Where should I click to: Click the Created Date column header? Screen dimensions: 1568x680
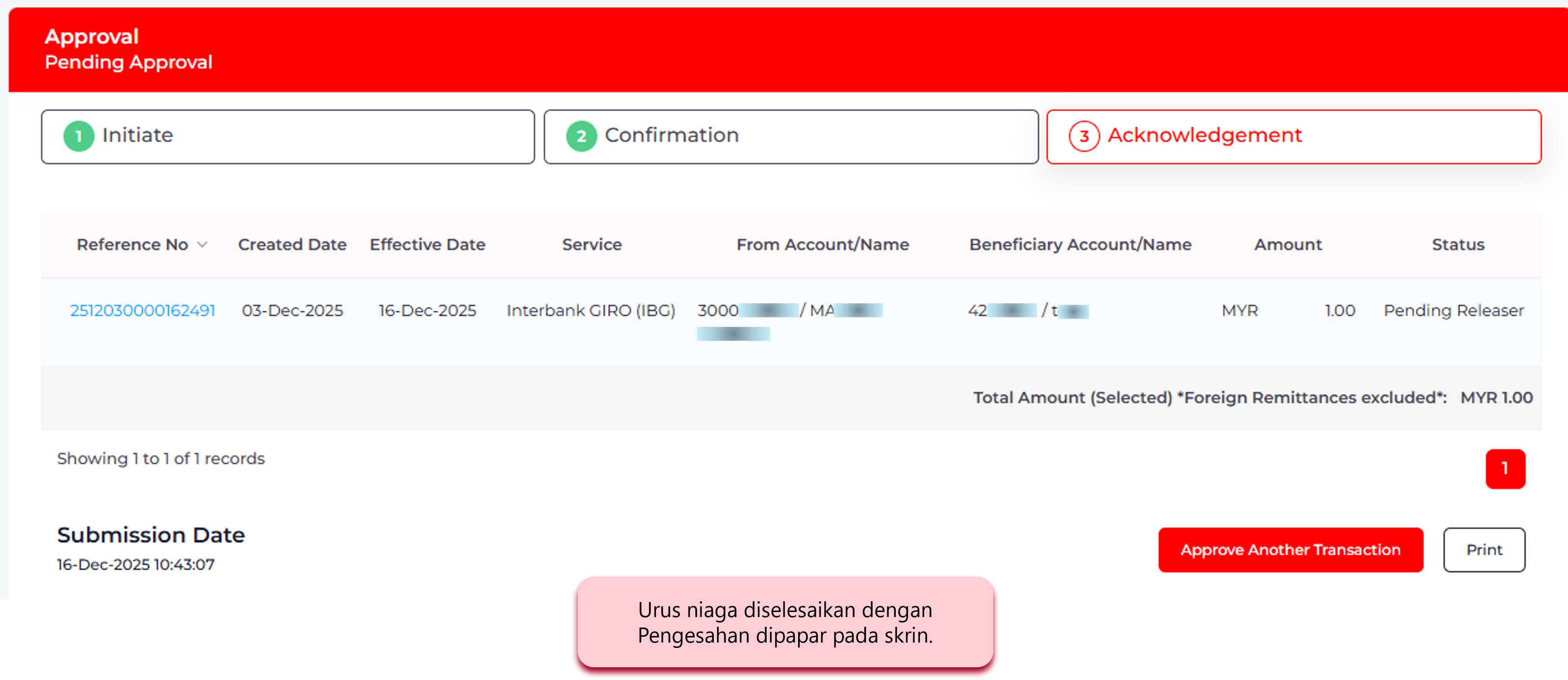point(292,245)
